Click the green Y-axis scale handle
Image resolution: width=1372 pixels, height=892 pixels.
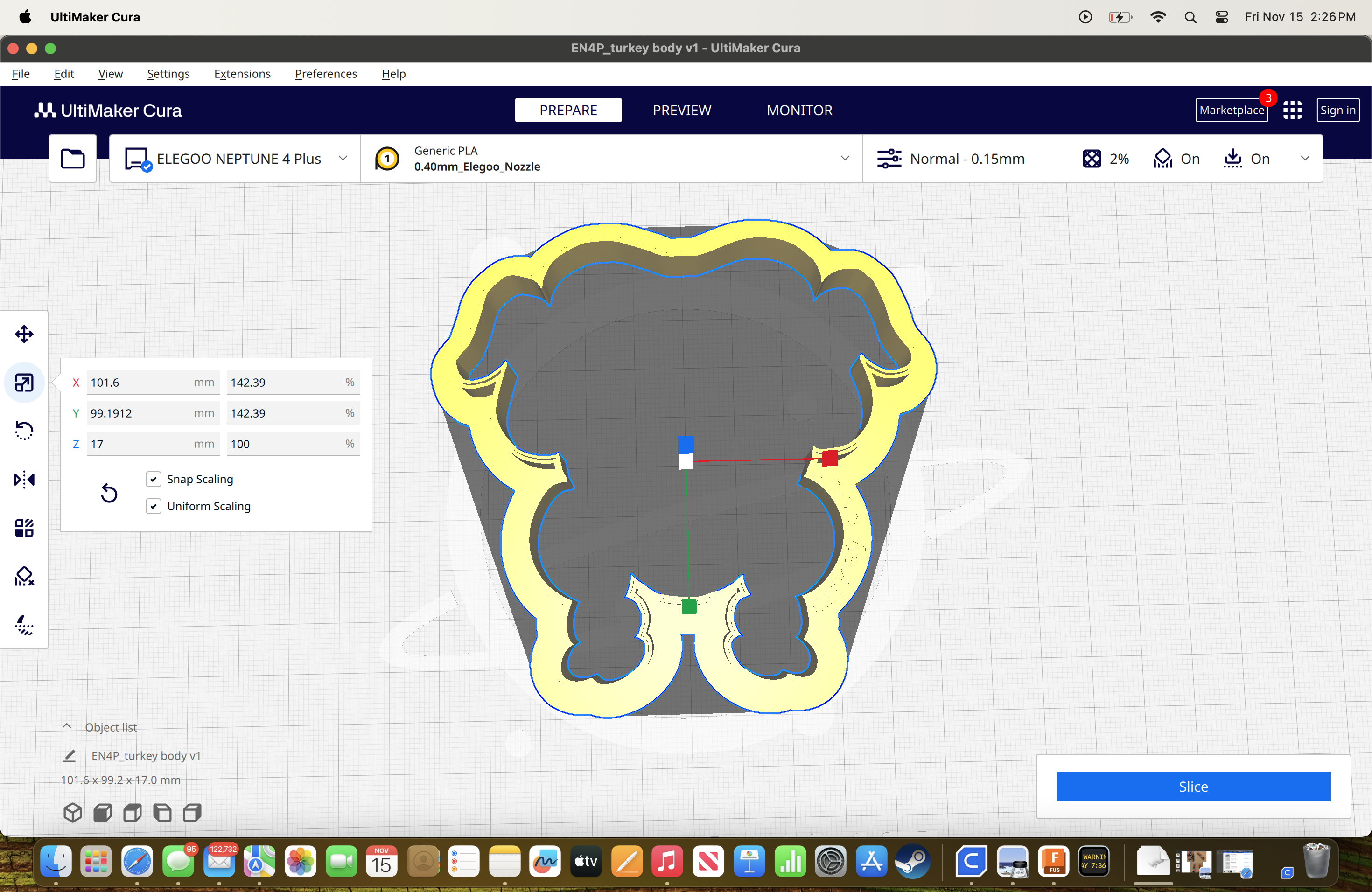coord(689,606)
